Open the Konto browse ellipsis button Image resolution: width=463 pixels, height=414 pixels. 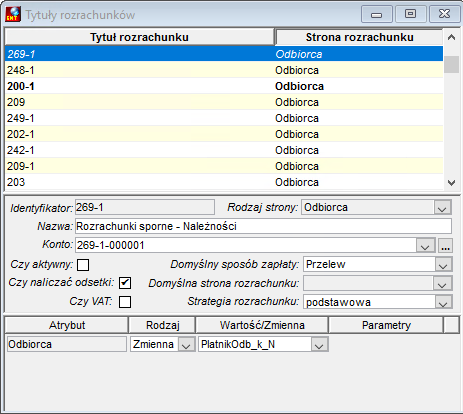click(x=446, y=246)
